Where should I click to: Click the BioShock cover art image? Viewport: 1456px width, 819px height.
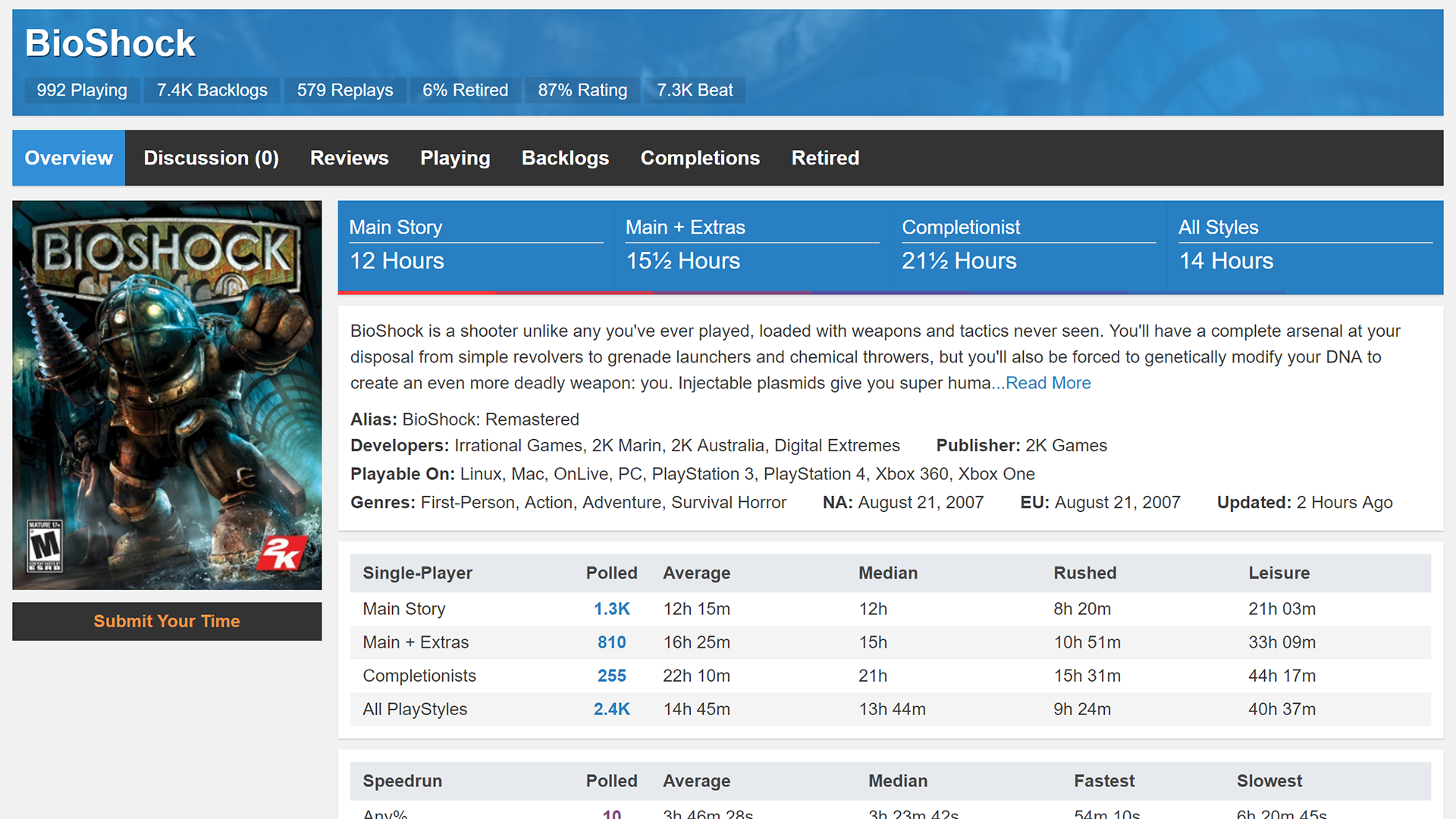click(167, 394)
